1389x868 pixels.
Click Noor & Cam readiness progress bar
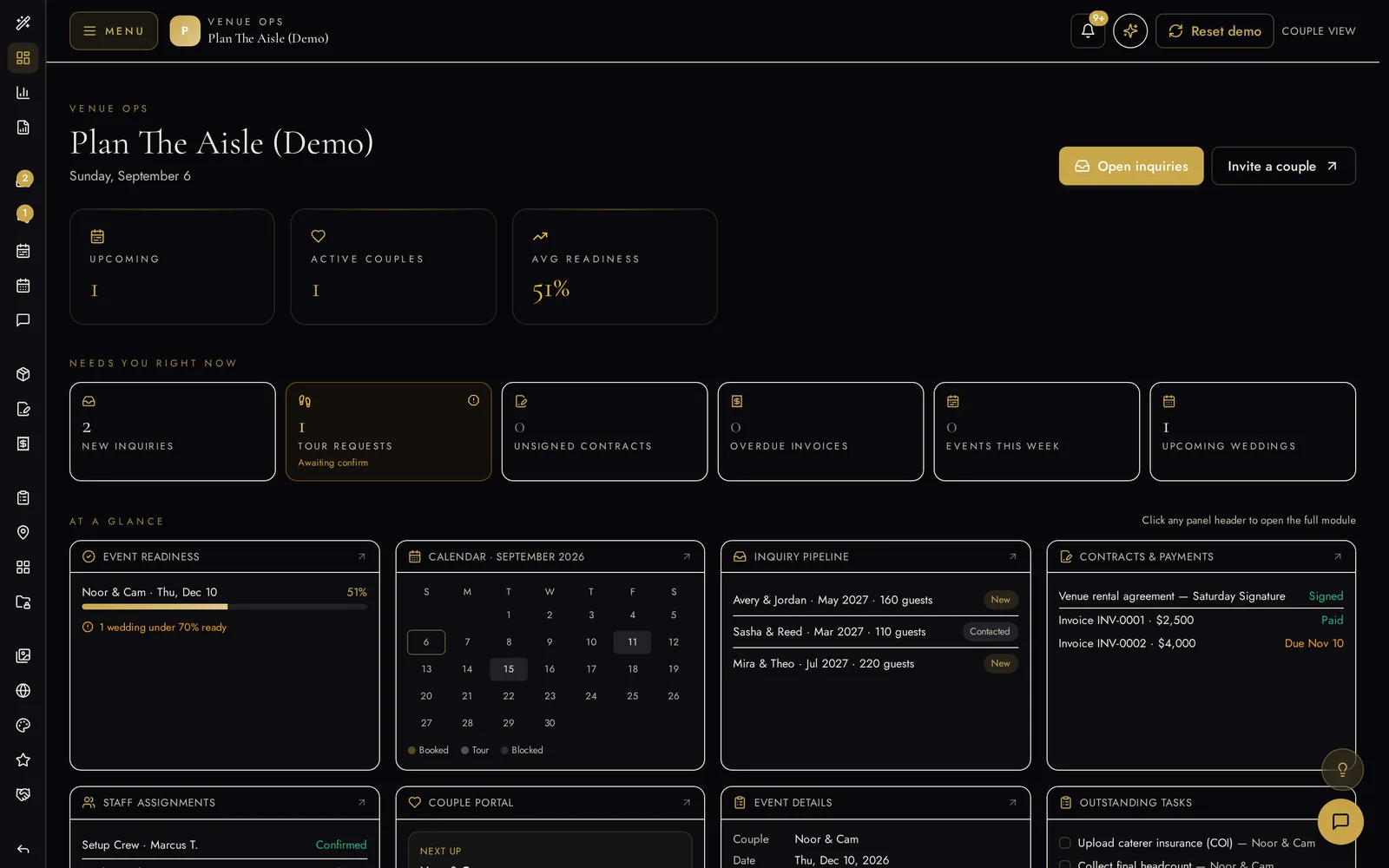click(x=224, y=607)
